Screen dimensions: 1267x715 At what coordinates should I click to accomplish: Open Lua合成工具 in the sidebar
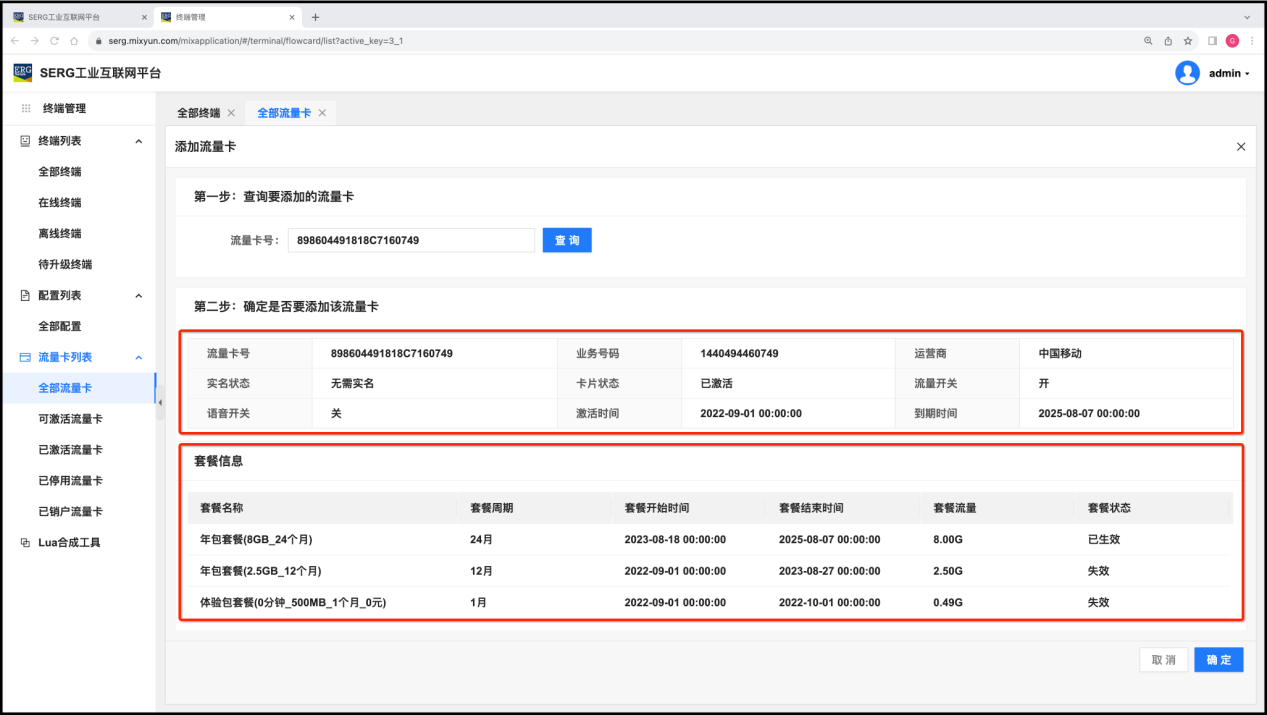point(69,543)
